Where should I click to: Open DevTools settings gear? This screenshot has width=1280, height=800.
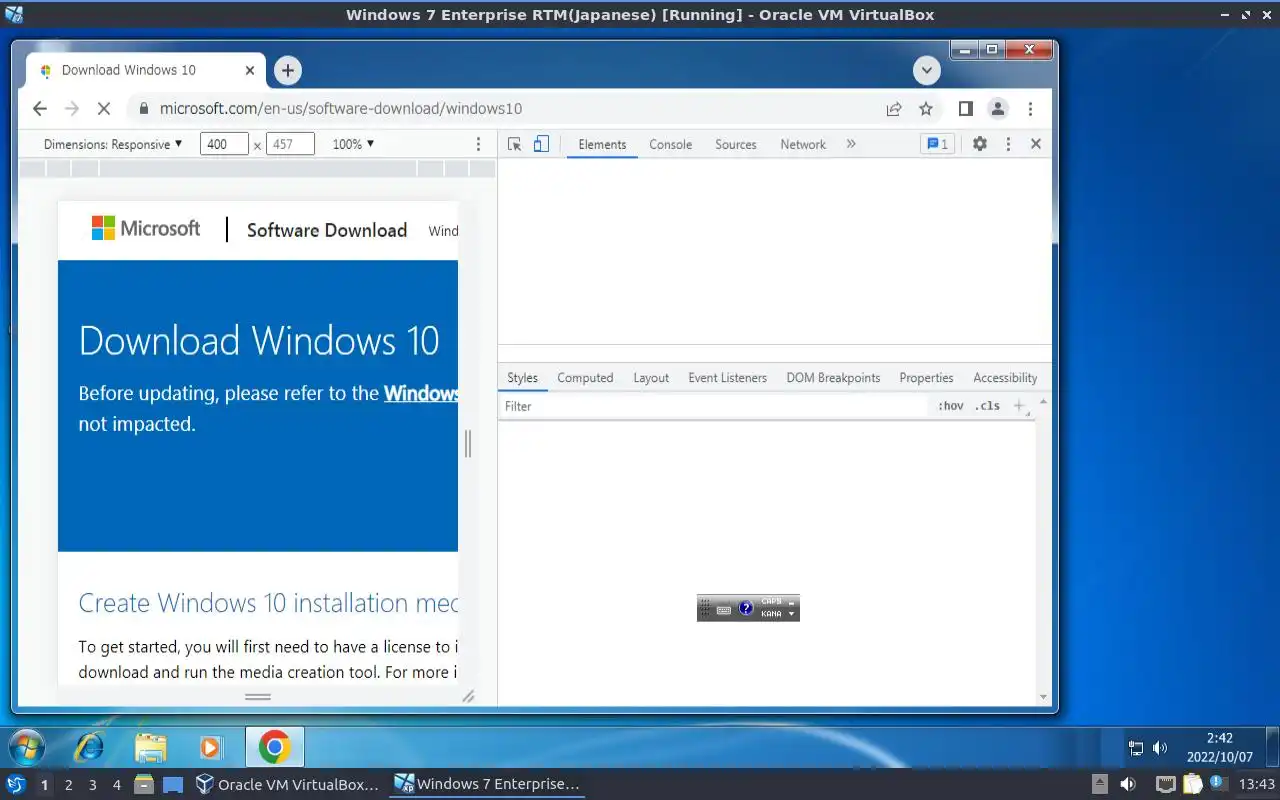(x=980, y=144)
